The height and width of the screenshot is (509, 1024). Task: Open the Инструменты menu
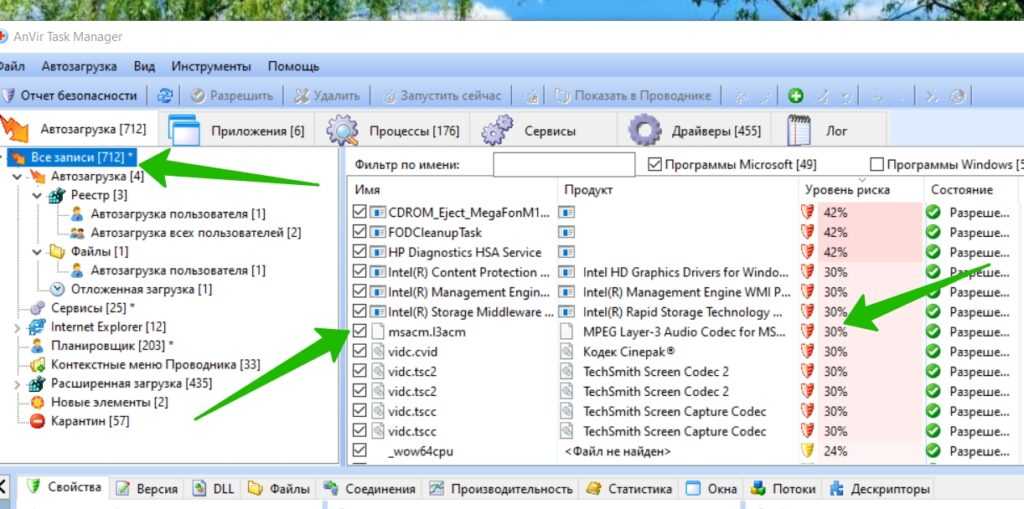(211, 66)
